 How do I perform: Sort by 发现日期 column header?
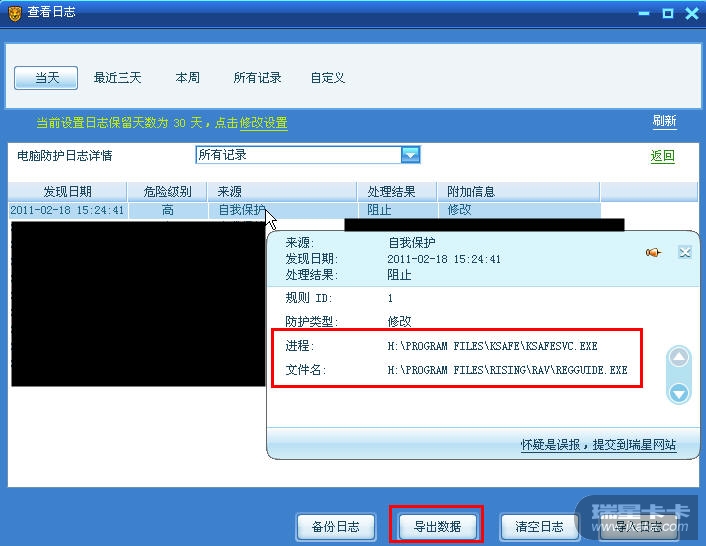[x=68, y=192]
